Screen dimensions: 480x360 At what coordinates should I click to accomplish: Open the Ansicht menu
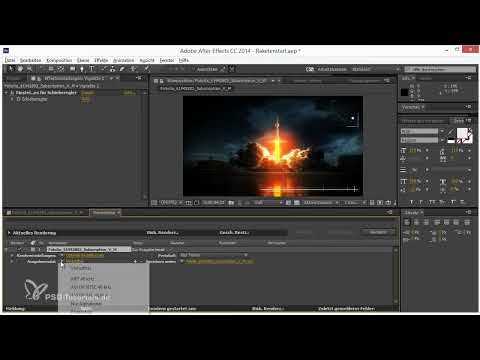click(x=147, y=60)
